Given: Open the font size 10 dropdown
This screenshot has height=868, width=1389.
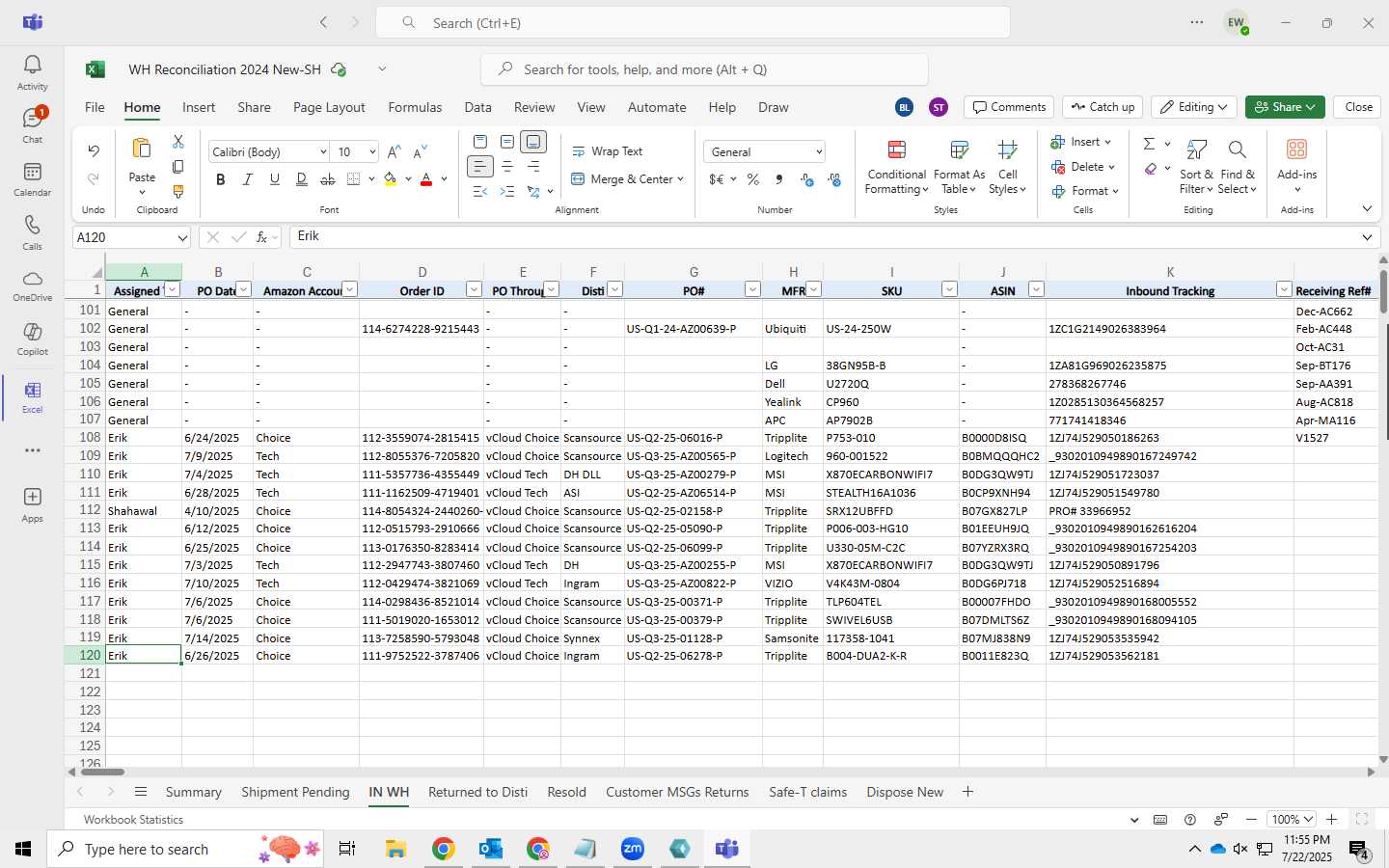Looking at the screenshot, I should [371, 152].
